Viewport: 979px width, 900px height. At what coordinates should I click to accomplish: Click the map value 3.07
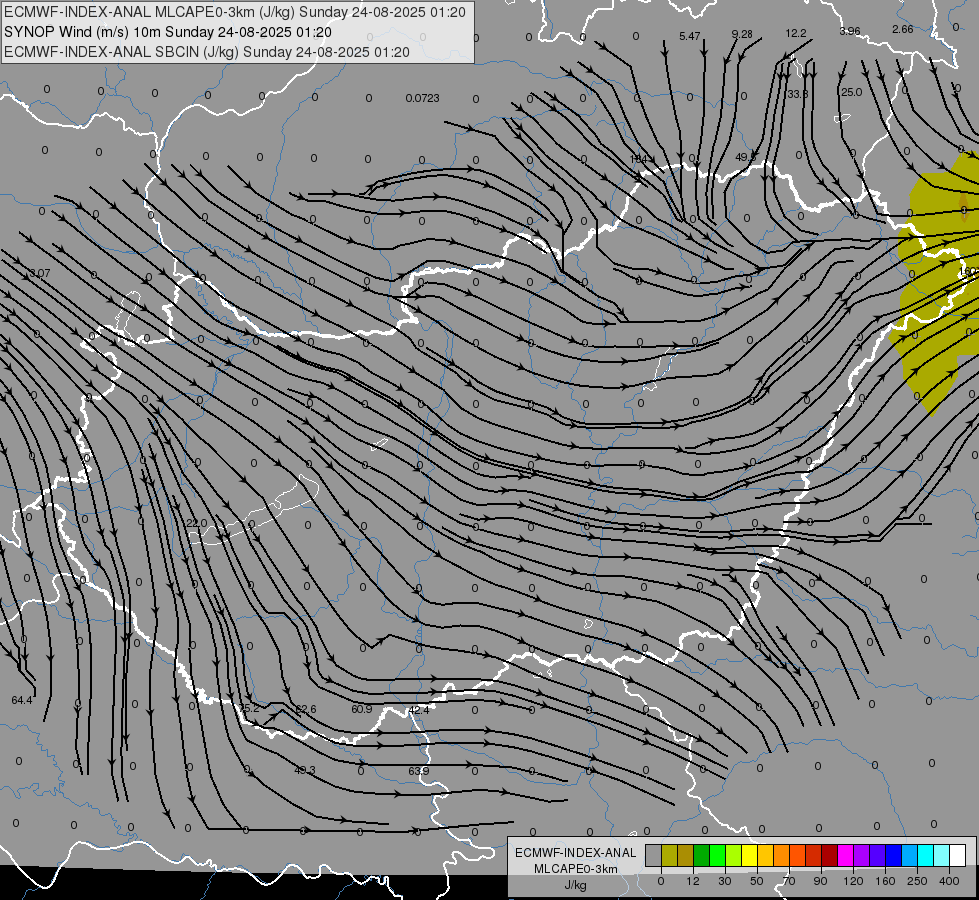coord(39,273)
